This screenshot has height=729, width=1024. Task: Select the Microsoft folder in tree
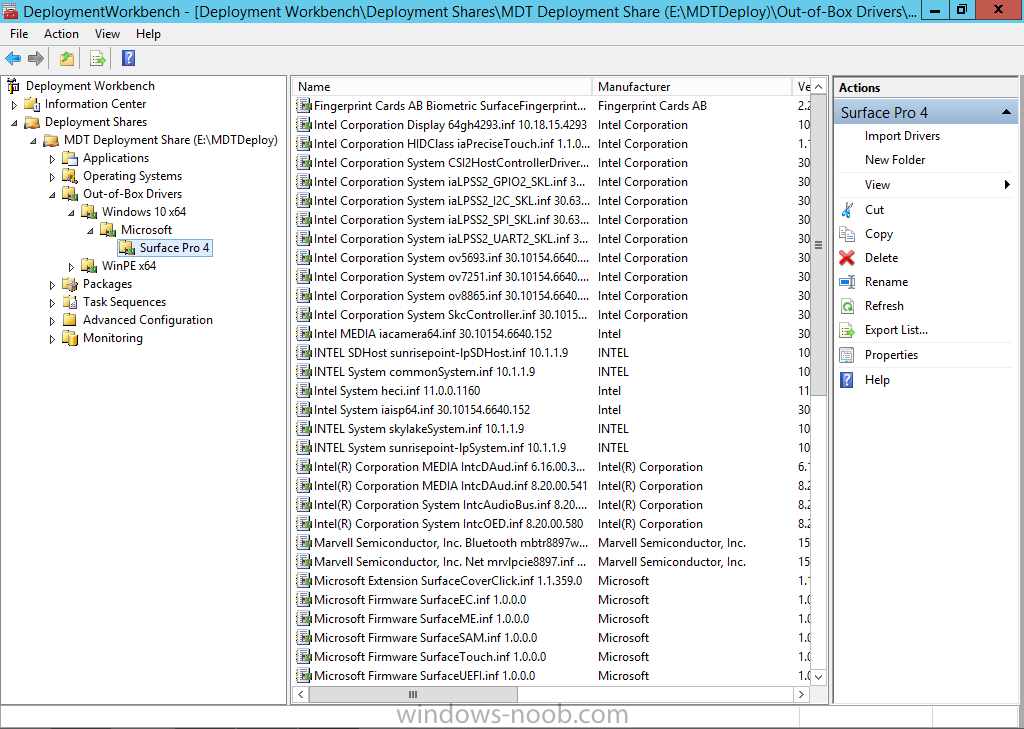tap(146, 230)
